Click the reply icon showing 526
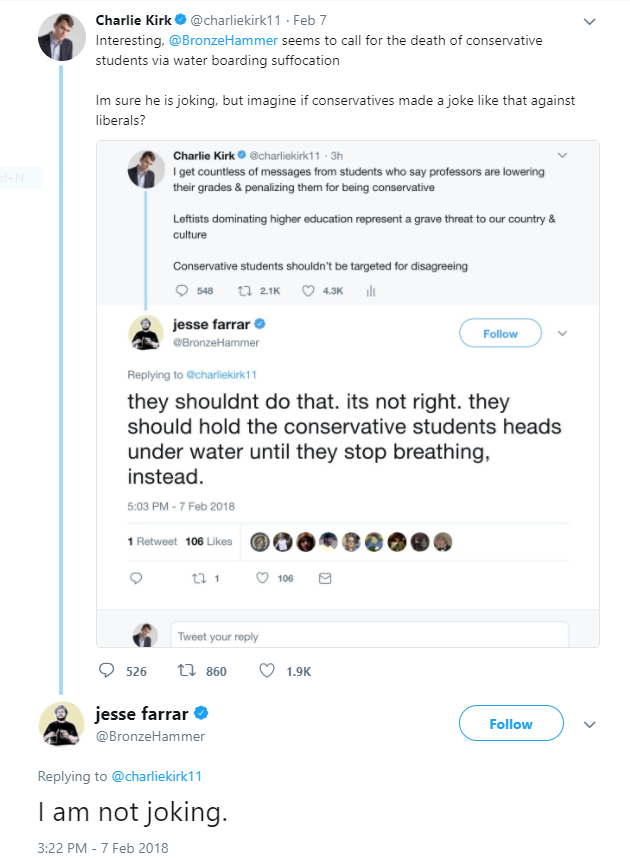The image size is (630, 866). pyautogui.click(x=107, y=671)
